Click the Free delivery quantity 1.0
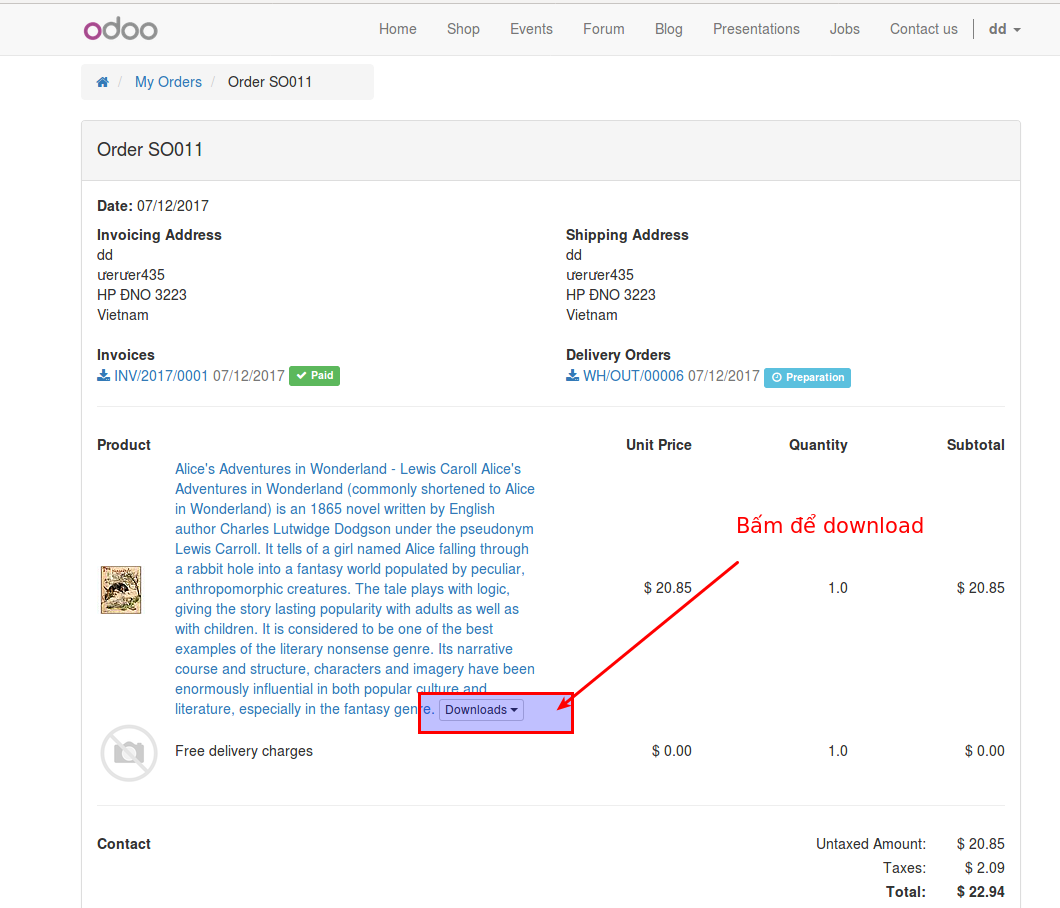 click(x=838, y=751)
